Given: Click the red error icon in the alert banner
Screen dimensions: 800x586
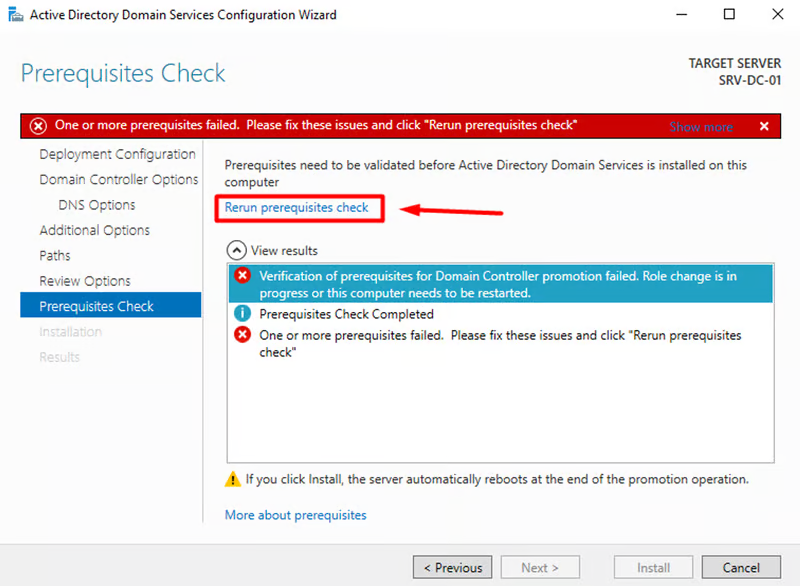Looking at the screenshot, I should tap(39, 126).
